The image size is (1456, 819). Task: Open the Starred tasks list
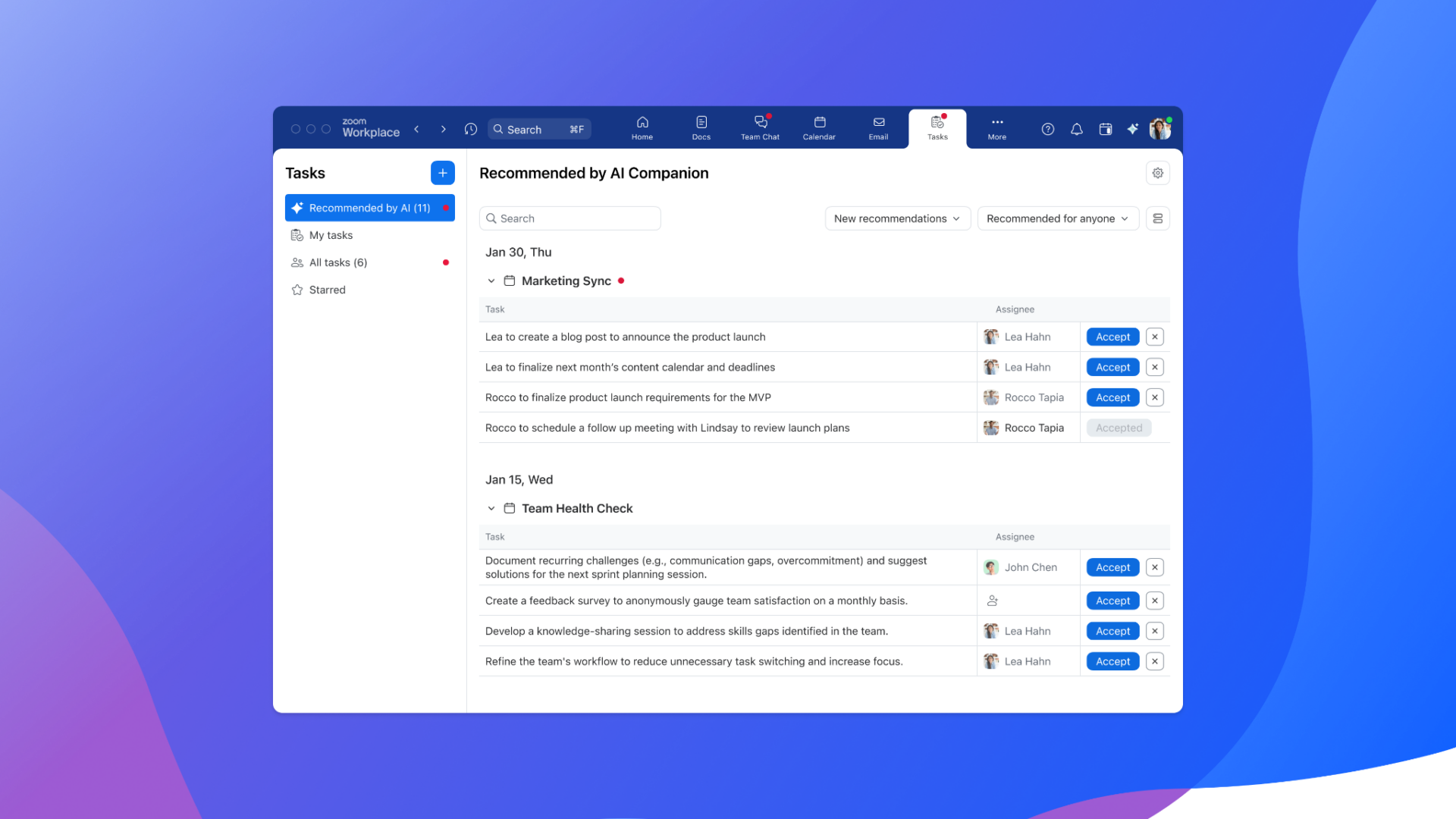point(327,290)
